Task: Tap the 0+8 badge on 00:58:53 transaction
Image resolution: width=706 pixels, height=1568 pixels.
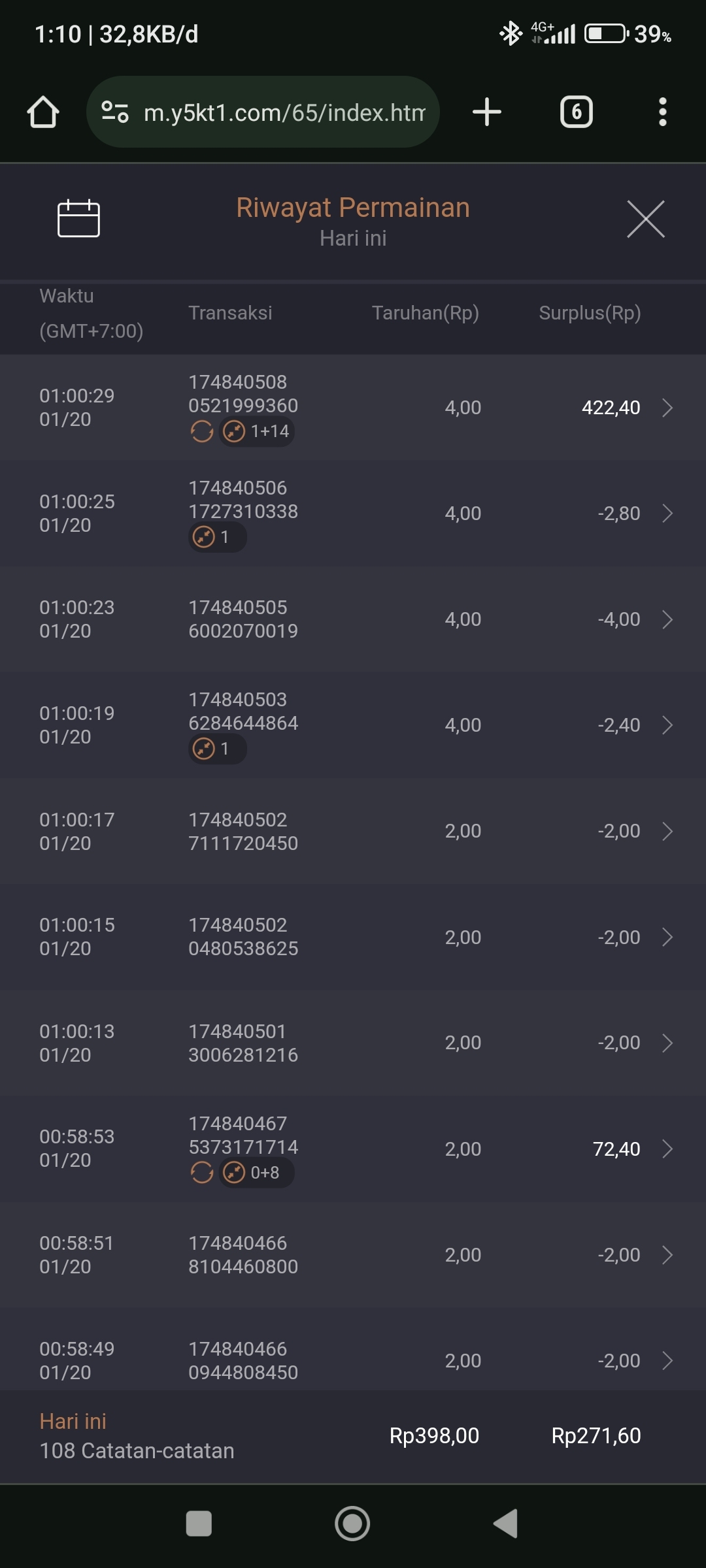Action: tap(257, 1173)
